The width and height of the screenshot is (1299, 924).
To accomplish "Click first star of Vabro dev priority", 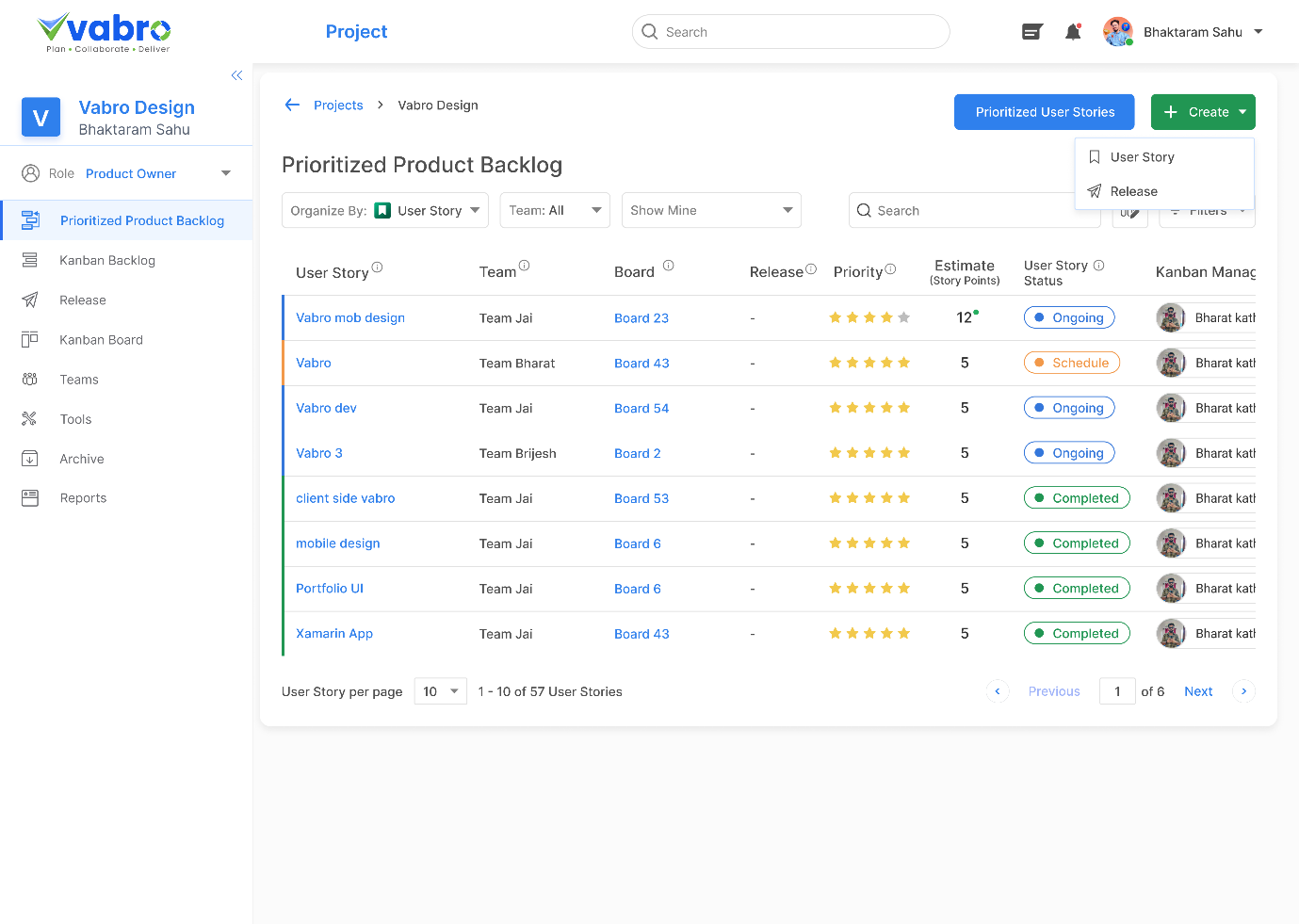I will (x=836, y=408).
